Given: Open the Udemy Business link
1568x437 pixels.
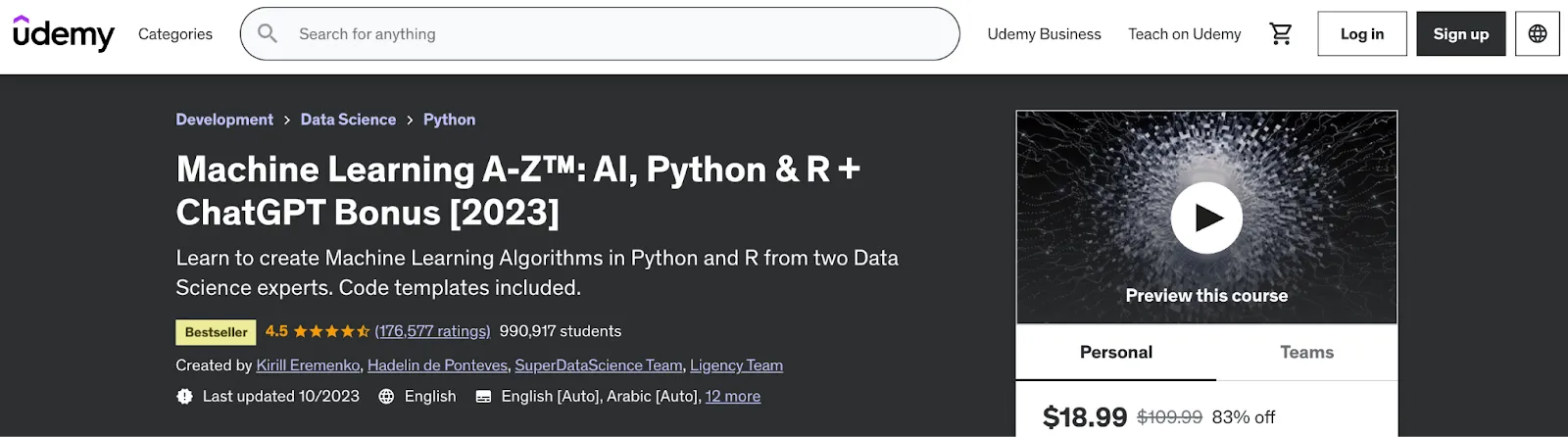Looking at the screenshot, I should click(1044, 34).
